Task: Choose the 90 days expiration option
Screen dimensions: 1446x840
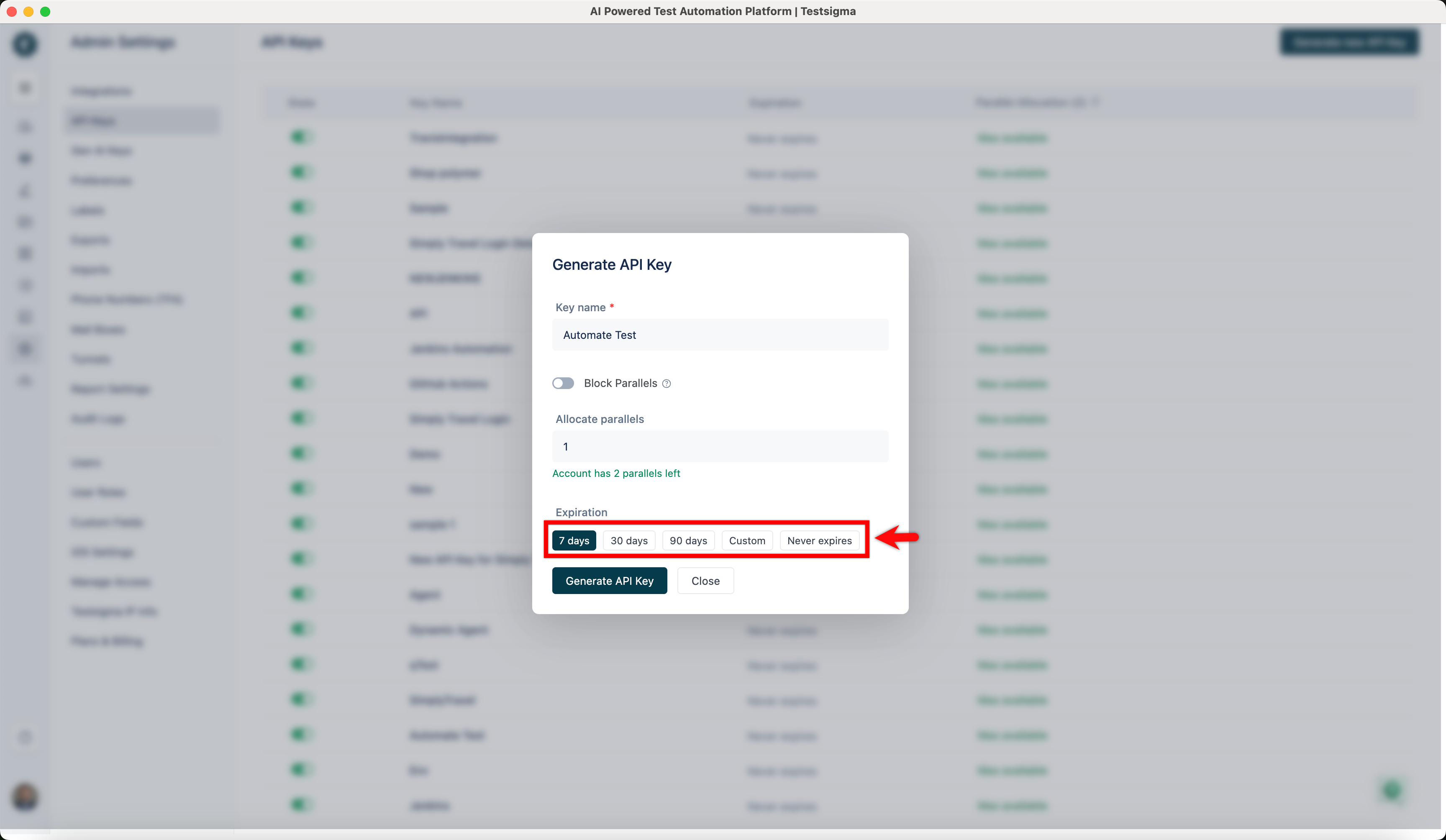Action: pyautogui.click(x=688, y=540)
